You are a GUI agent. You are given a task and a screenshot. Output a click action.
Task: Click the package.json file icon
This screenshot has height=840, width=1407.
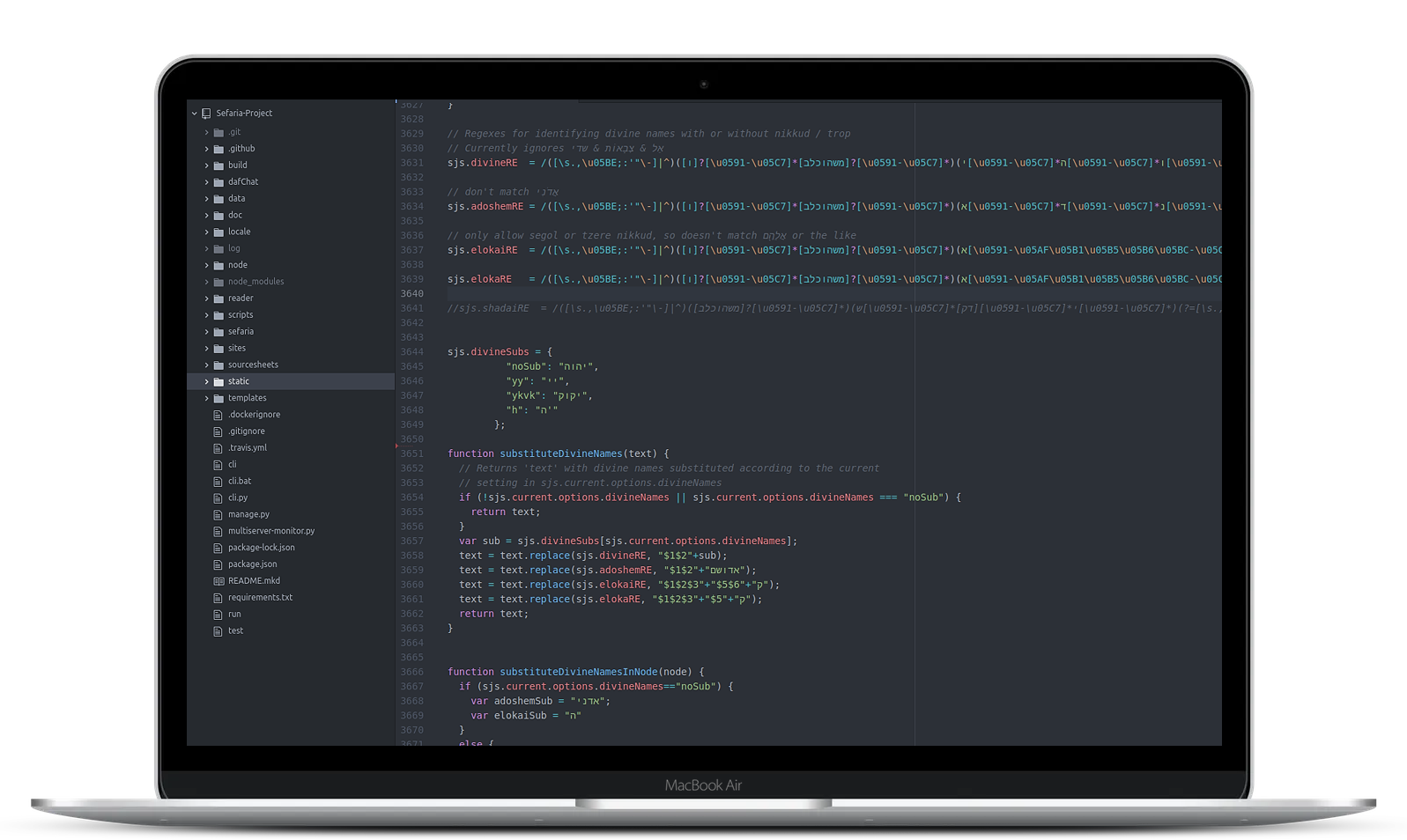pyautogui.click(x=218, y=564)
